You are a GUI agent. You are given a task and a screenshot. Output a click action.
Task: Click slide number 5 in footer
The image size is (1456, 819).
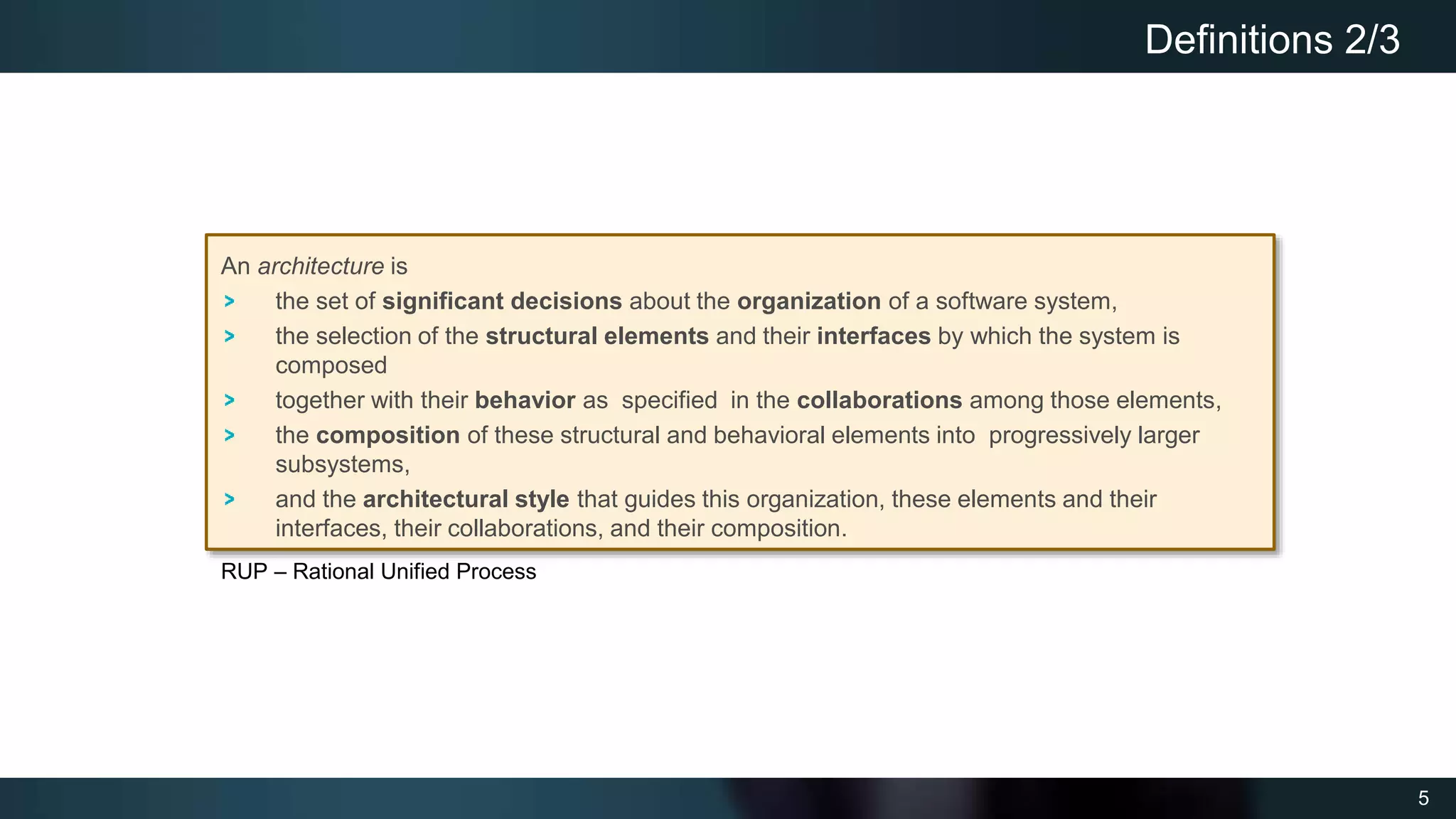pos(1423,798)
